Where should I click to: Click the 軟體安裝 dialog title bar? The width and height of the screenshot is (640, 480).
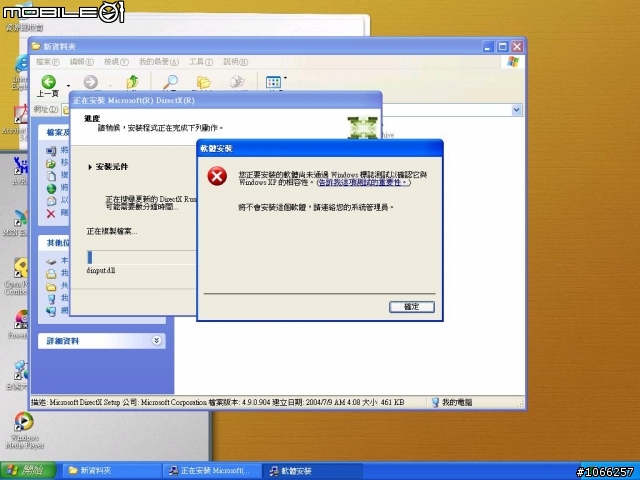320,148
